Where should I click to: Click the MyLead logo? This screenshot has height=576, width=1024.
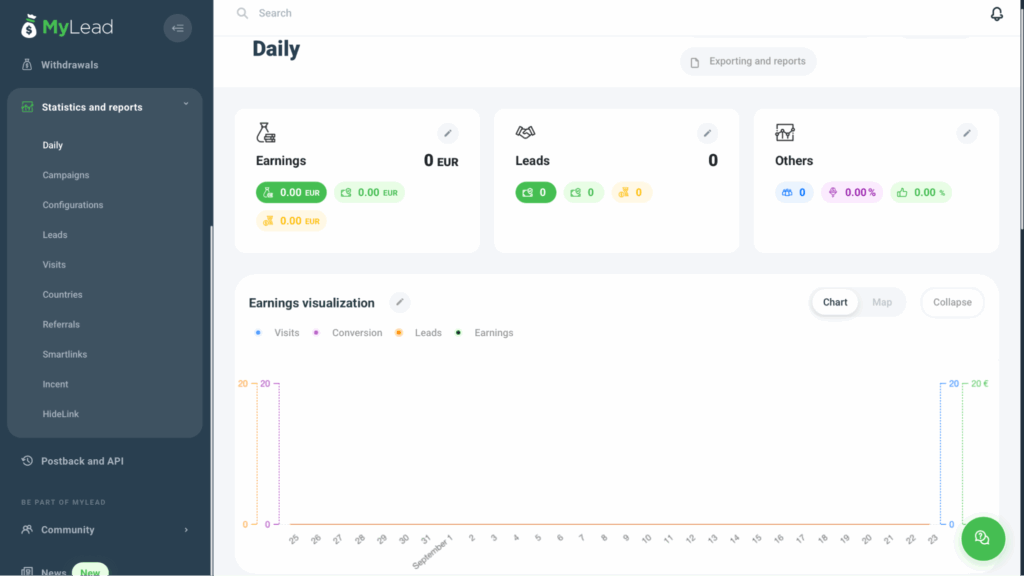(x=68, y=28)
